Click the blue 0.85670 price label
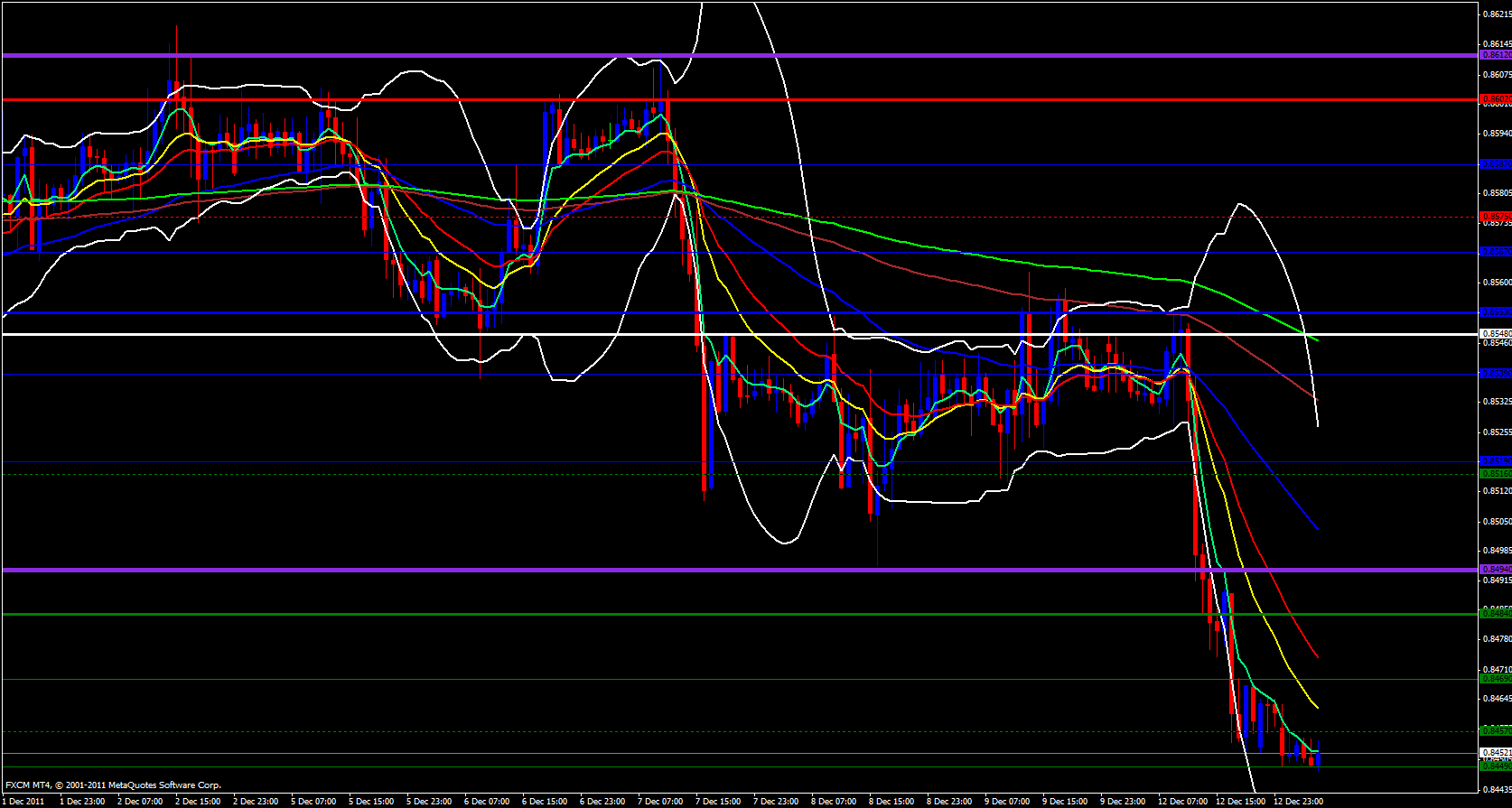The height and width of the screenshot is (808, 1512). pyautogui.click(x=1495, y=252)
